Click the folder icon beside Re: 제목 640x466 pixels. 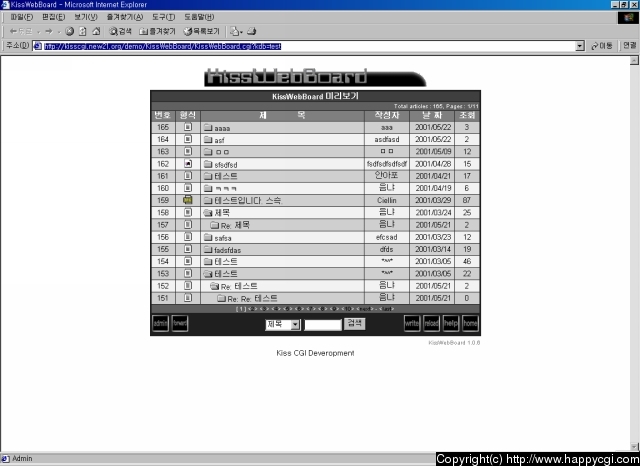215,225
